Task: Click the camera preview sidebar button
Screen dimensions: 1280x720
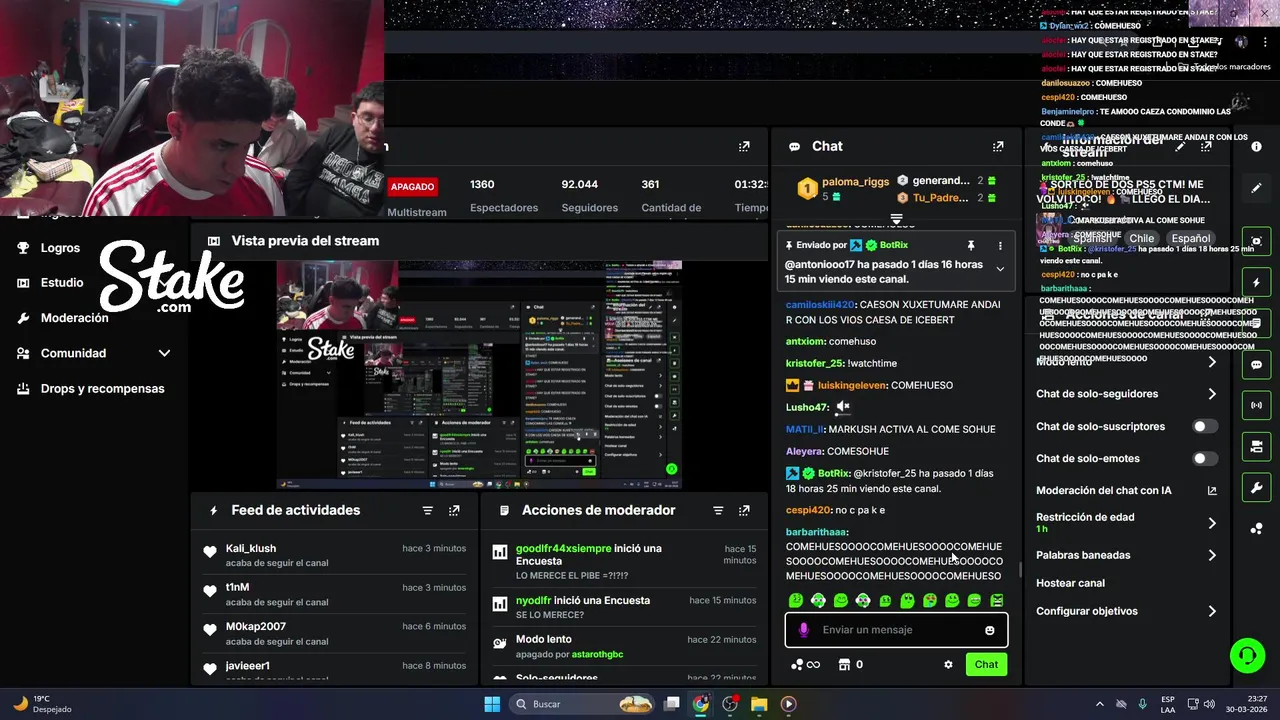Action: (1257, 241)
